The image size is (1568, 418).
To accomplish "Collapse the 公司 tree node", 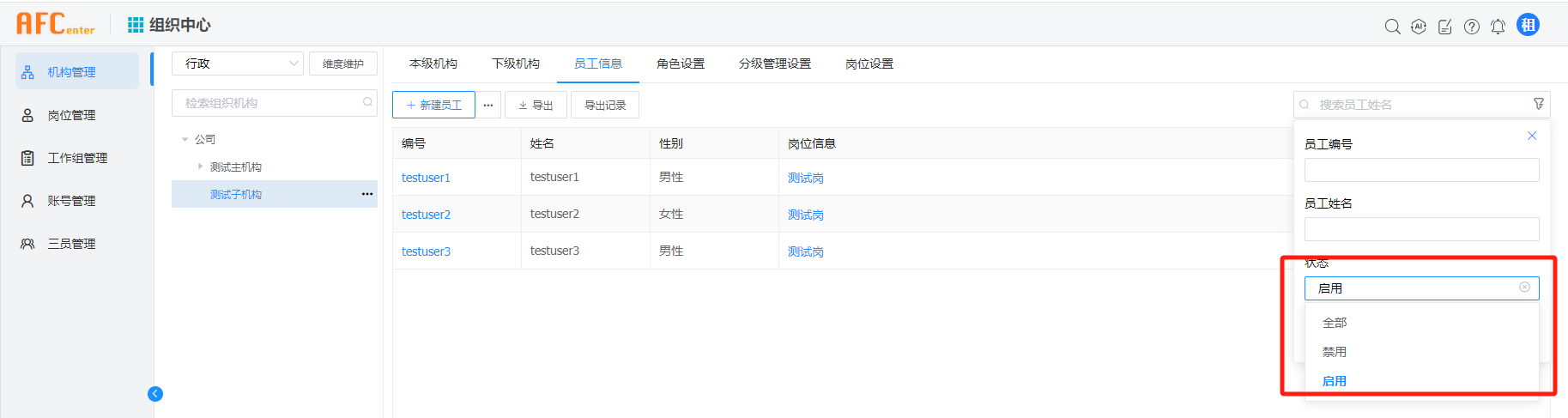I will click(185, 139).
